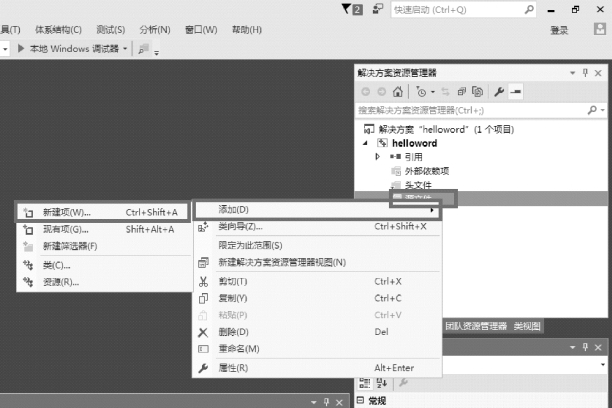
Task: Toggle the Properties panel pin
Action: click(x=585, y=347)
